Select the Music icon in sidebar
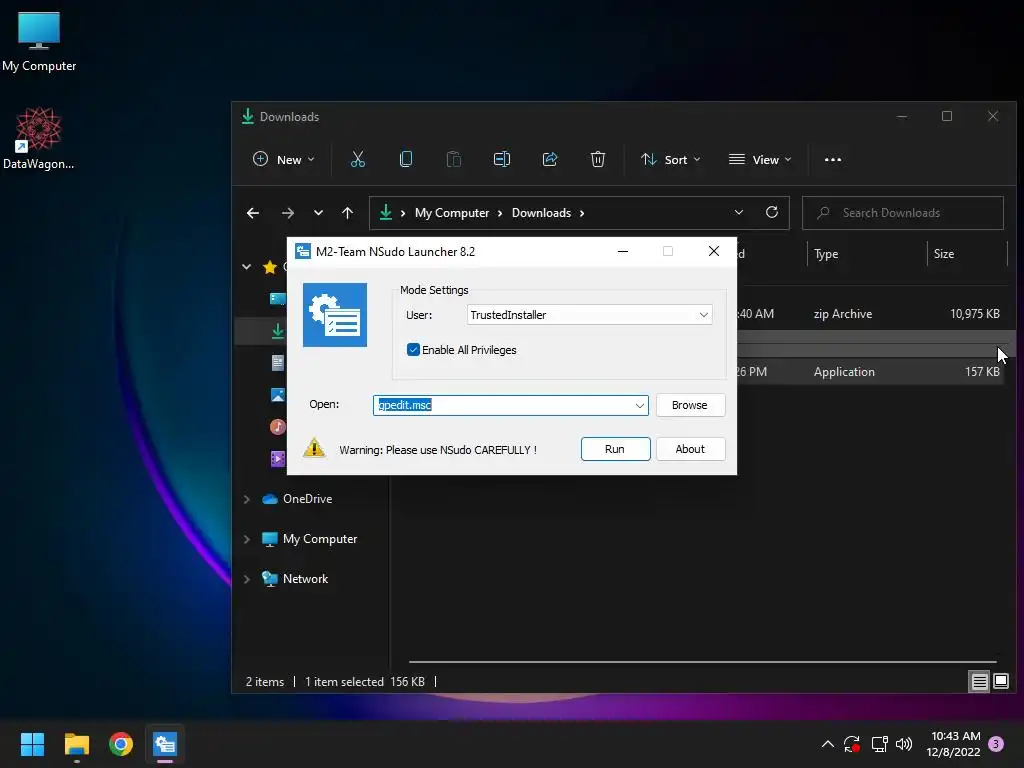Image resolution: width=1024 pixels, height=768 pixels. pyautogui.click(x=278, y=426)
